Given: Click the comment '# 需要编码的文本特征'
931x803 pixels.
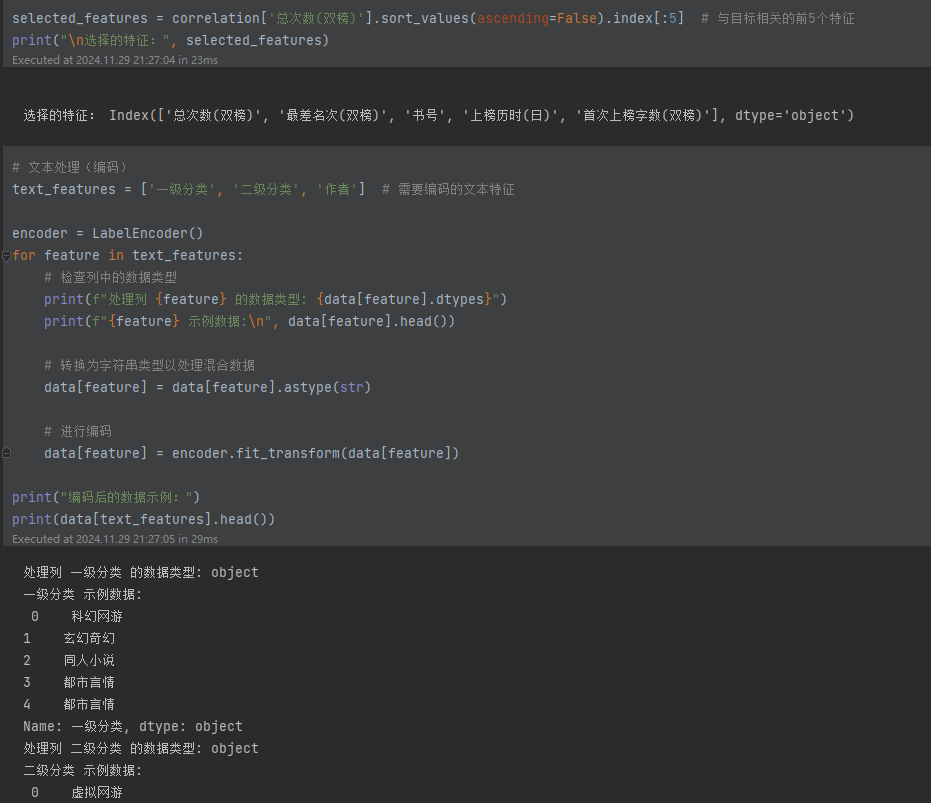Looking at the screenshot, I should [448, 189].
